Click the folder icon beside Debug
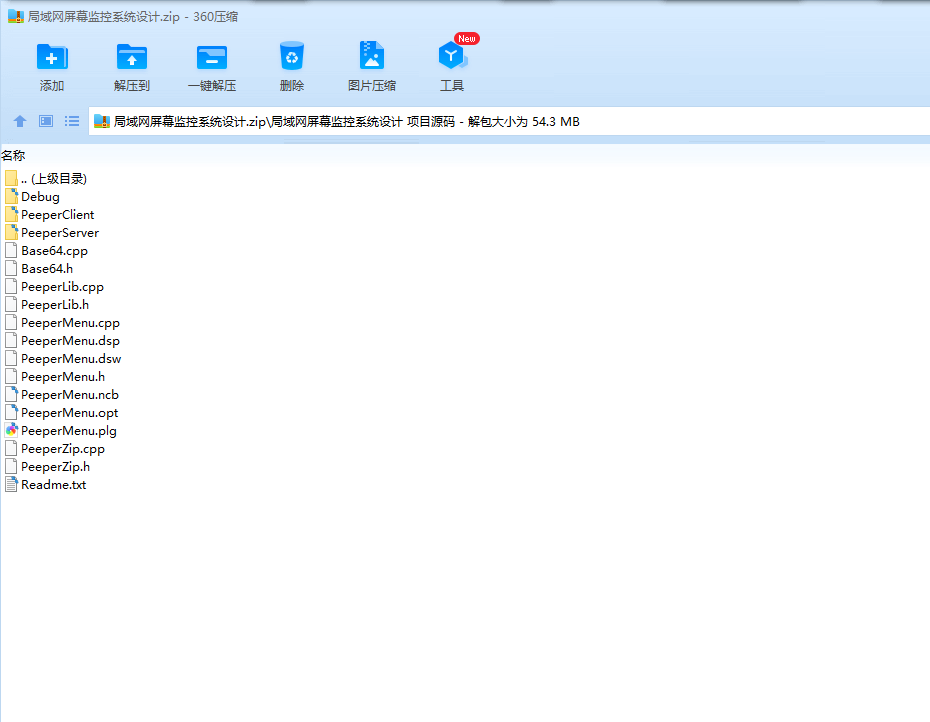930x722 pixels. pyautogui.click(x=11, y=196)
